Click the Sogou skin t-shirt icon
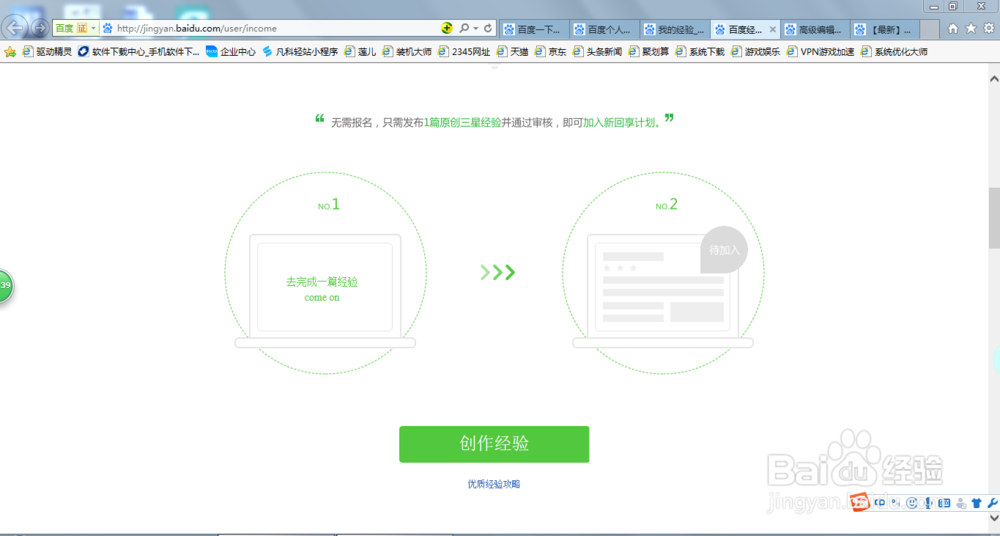Image resolution: width=1000 pixels, height=536 pixels. point(976,503)
